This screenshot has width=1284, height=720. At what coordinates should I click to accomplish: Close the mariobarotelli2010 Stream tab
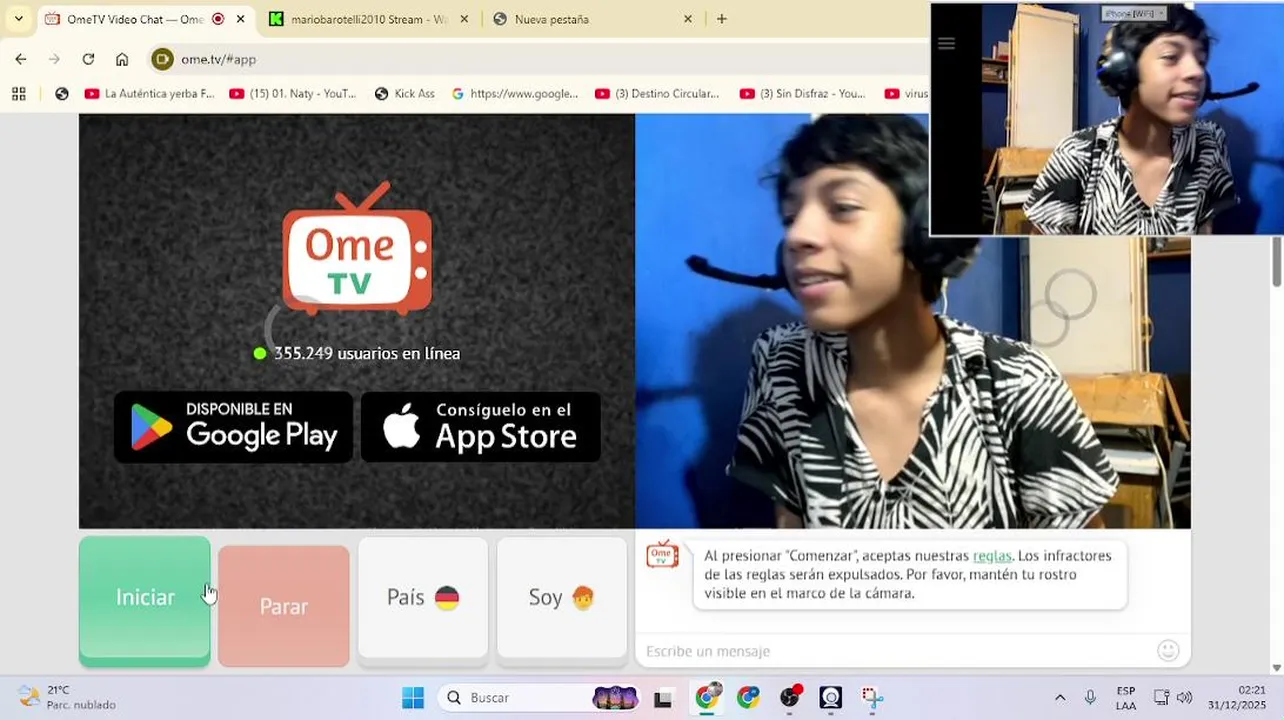coord(464,19)
